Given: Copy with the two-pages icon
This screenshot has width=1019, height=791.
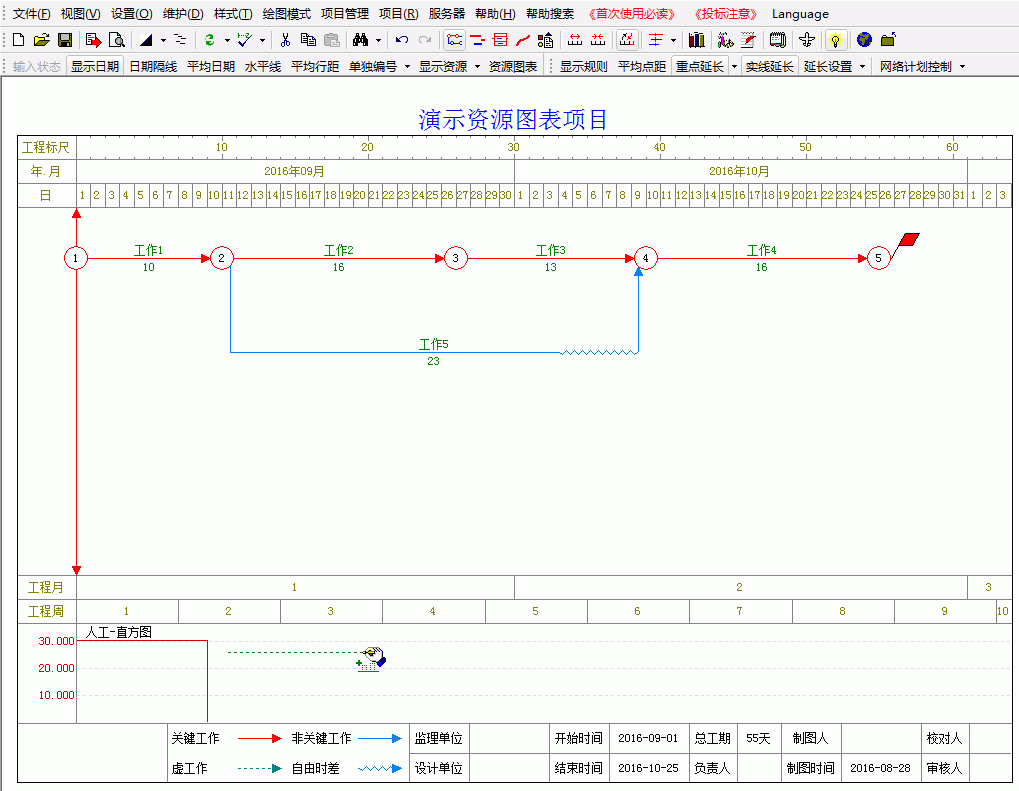Looking at the screenshot, I should 308,40.
